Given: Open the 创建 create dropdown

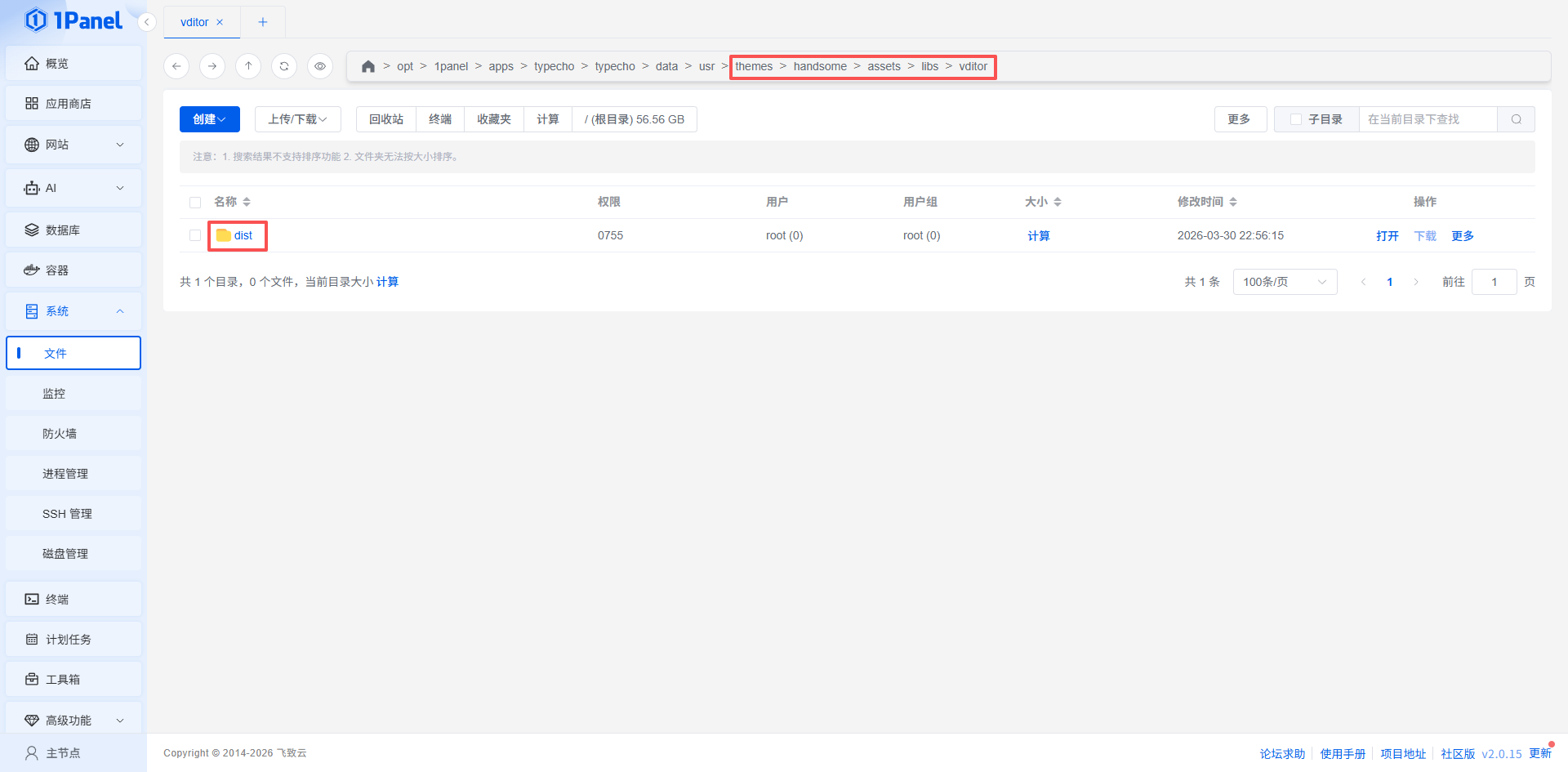Looking at the screenshot, I should pos(209,119).
